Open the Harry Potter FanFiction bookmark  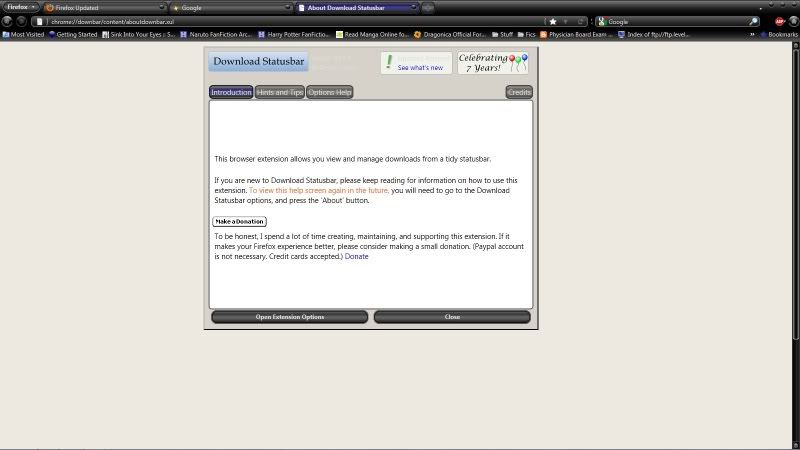coord(294,34)
